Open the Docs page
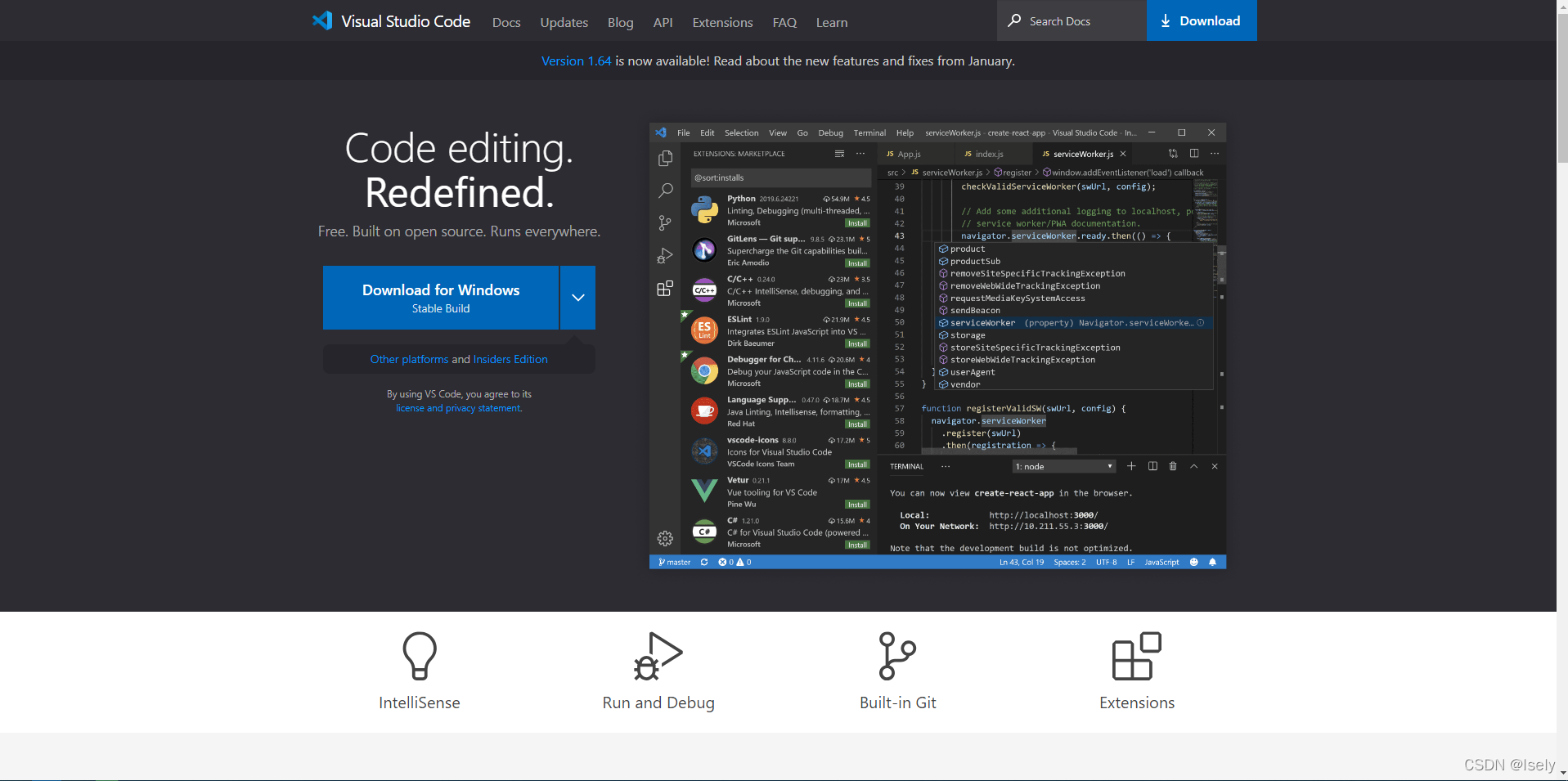This screenshot has width=1568, height=781. pyautogui.click(x=506, y=22)
